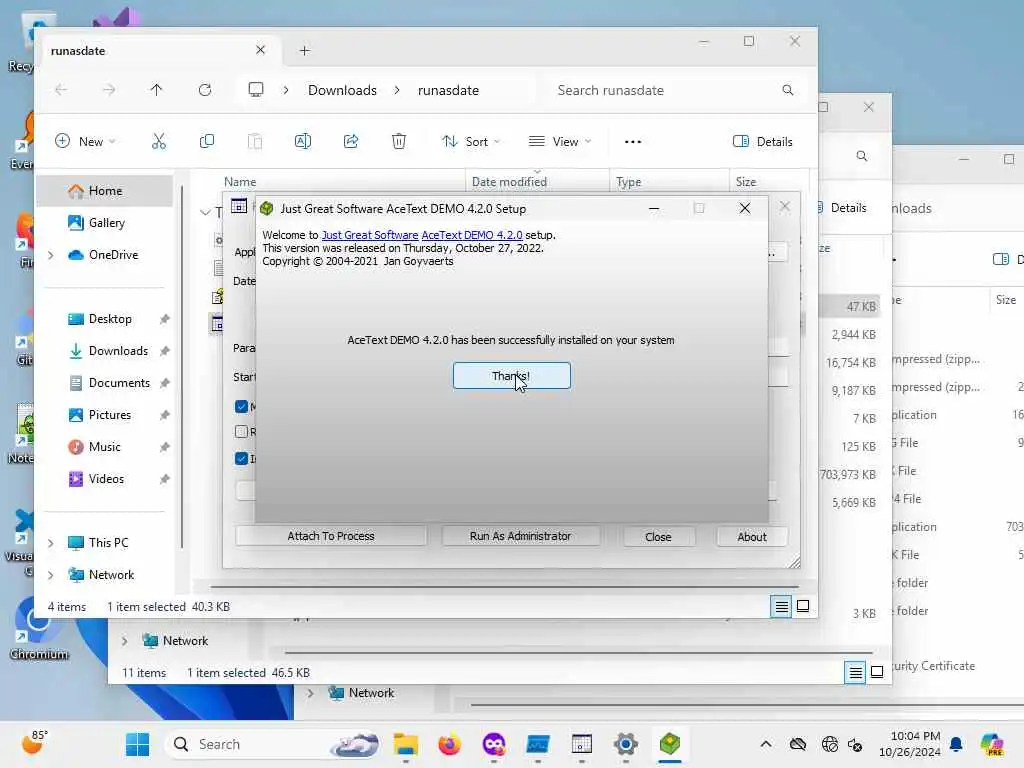Click the Share icon in toolbar
Image resolution: width=1024 pixels, height=768 pixels.
click(x=351, y=142)
